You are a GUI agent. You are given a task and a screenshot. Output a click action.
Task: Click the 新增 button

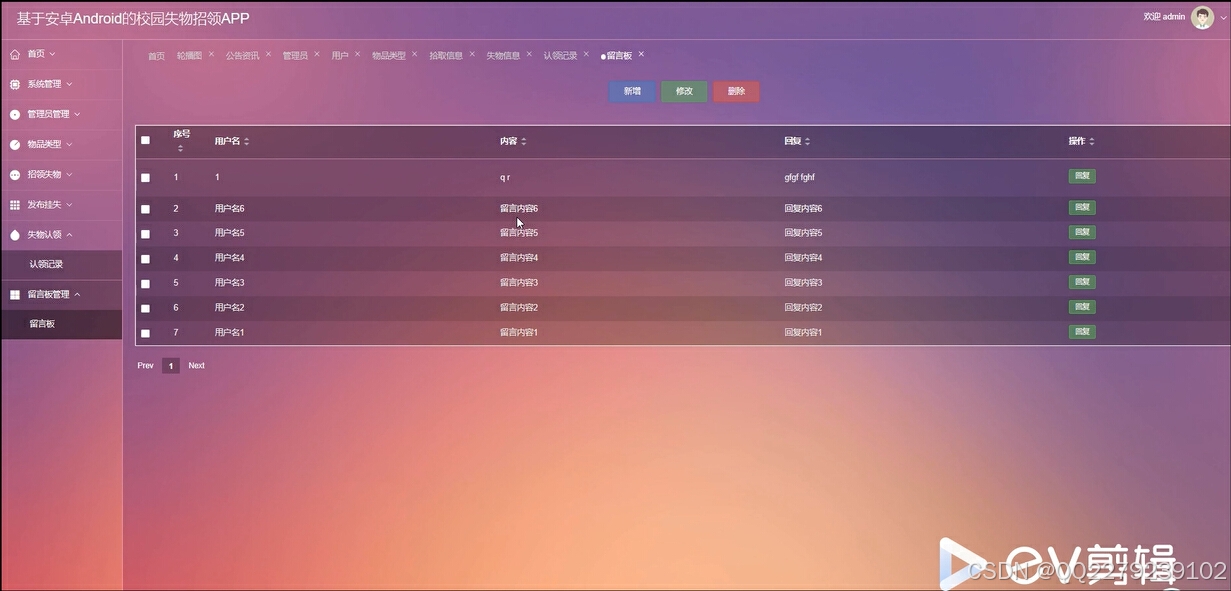[x=631, y=90]
